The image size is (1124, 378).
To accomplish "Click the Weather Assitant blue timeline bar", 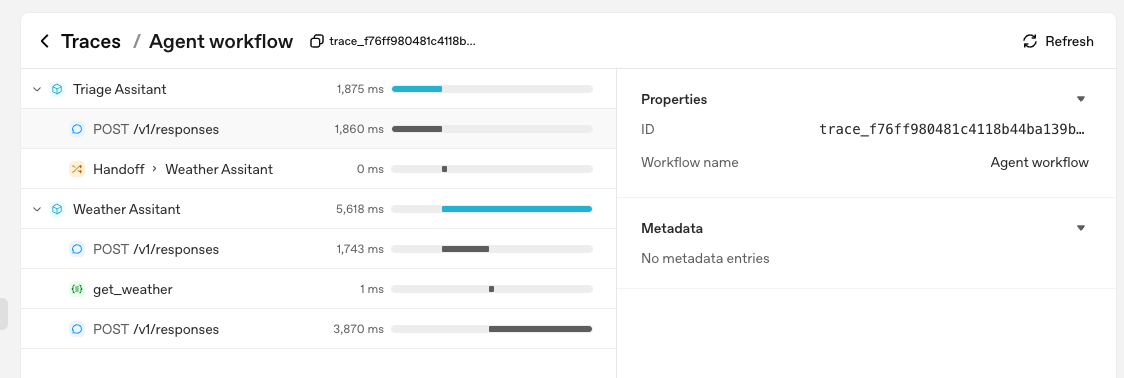I will coord(516,209).
